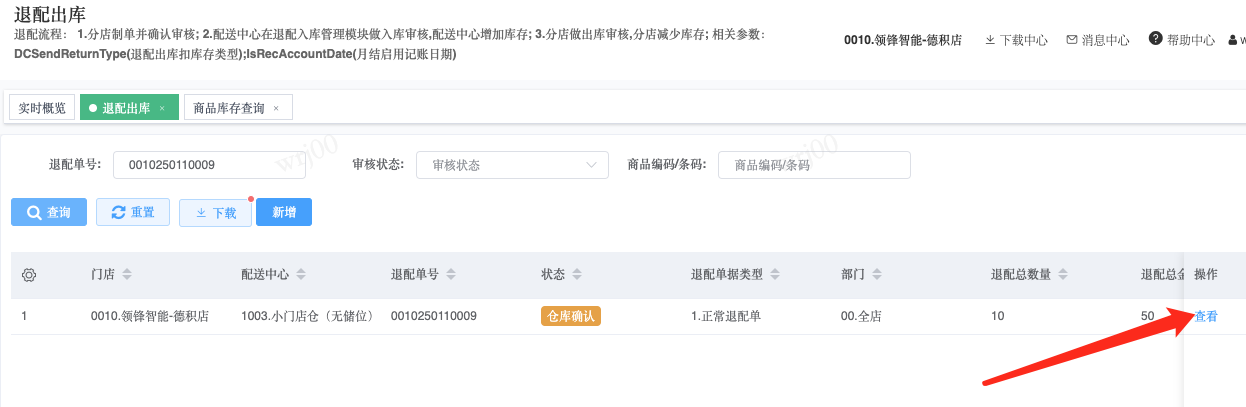This screenshot has width=1246, height=407.
Task: Sort by 退配总数量 column
Action: tap(1063, 275)
